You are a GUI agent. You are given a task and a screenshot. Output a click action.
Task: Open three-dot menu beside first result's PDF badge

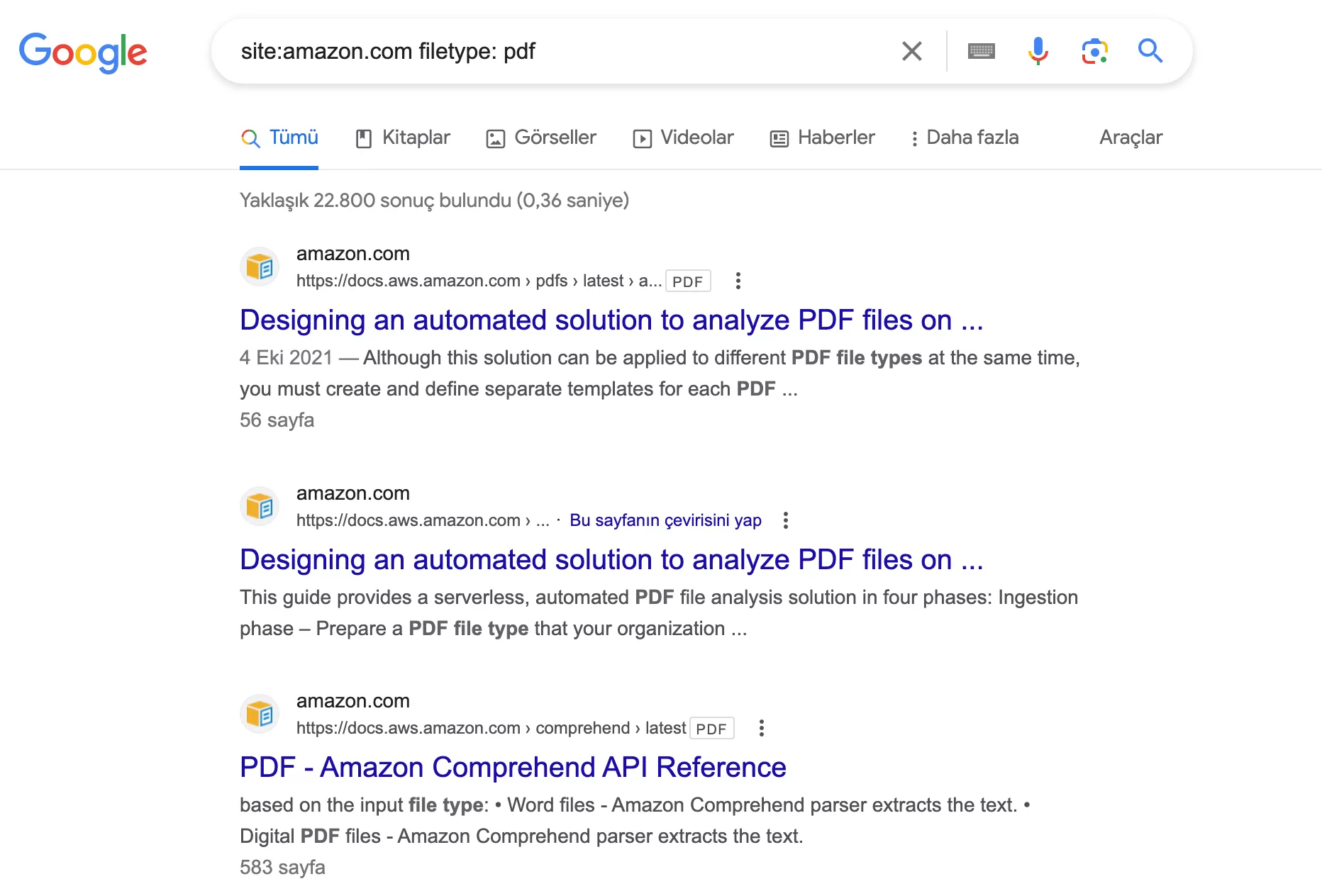(738, 281)
